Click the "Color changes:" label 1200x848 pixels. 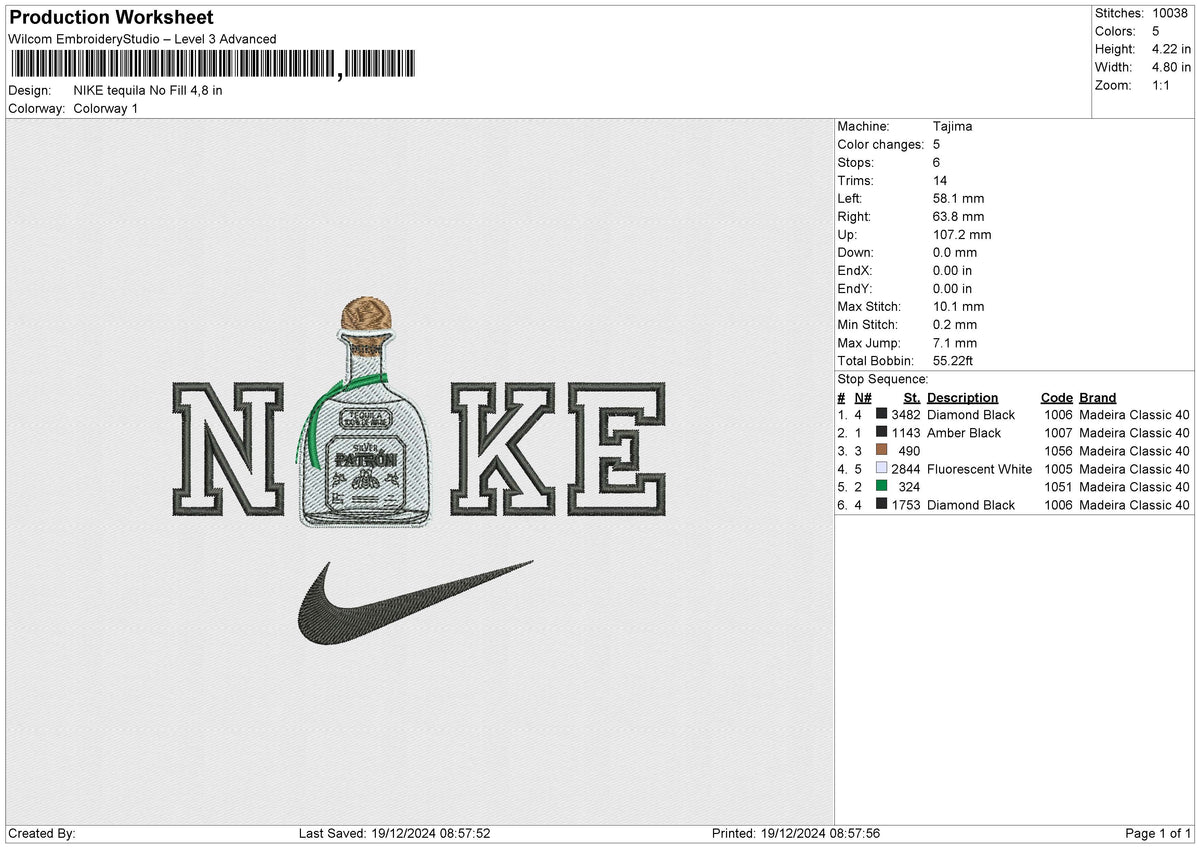click(880, 144)
